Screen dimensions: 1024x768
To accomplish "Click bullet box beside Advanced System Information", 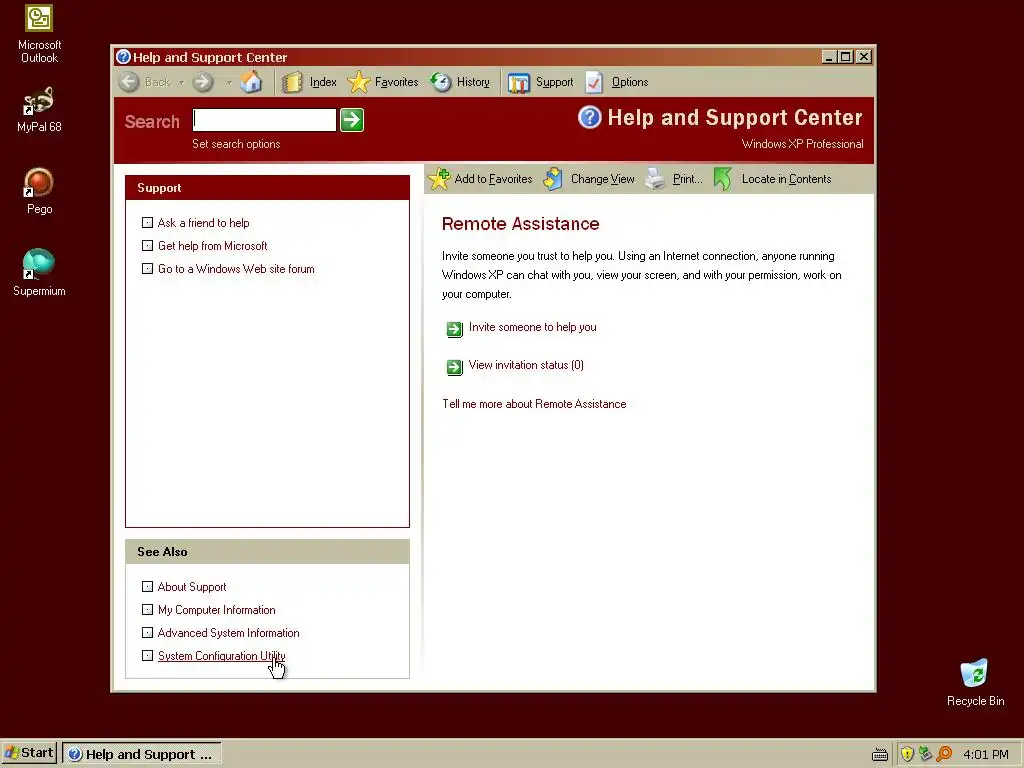I will click(148, 632).
